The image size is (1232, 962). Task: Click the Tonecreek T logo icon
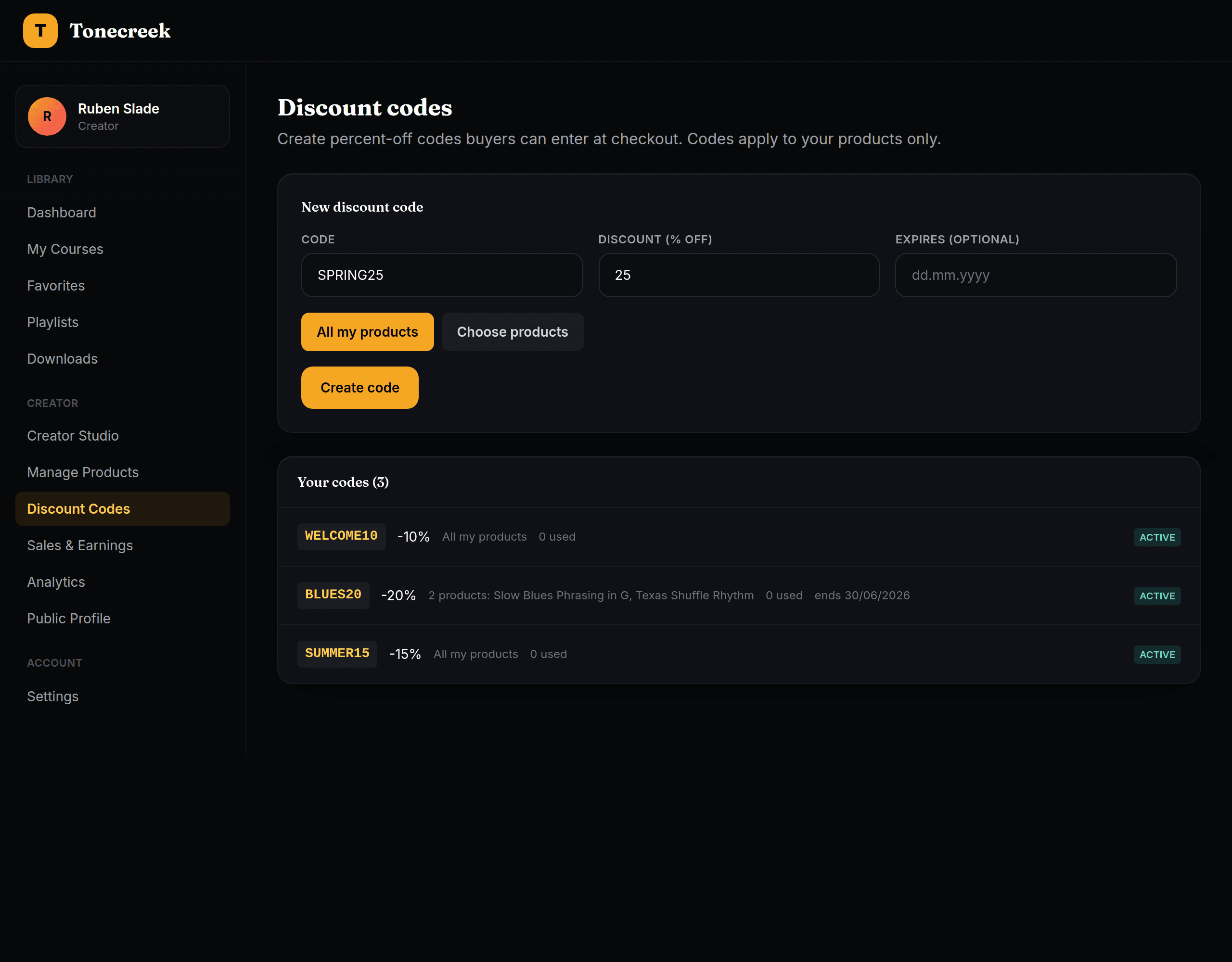tap(40, 30)
